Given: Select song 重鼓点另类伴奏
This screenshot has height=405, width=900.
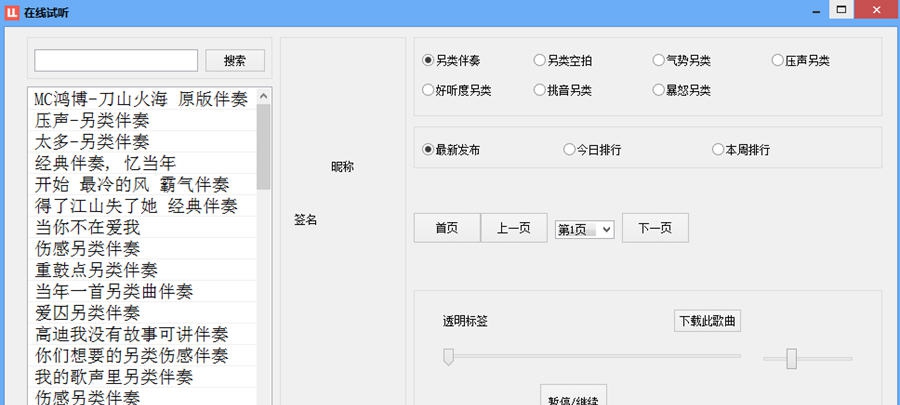Looking at the screenshot, I should pos(141,270).
